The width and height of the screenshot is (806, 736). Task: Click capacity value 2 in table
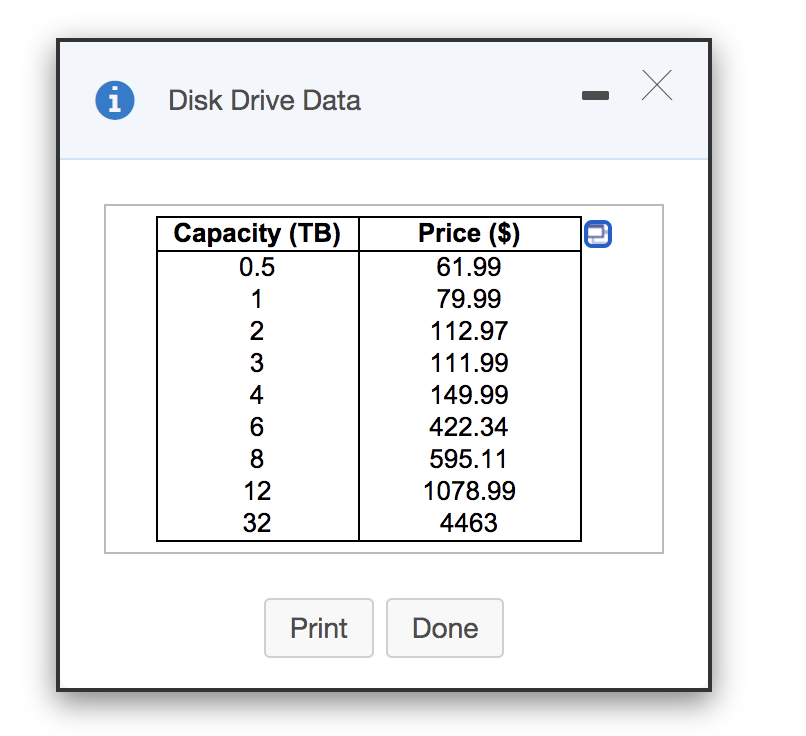pos(257,331)
